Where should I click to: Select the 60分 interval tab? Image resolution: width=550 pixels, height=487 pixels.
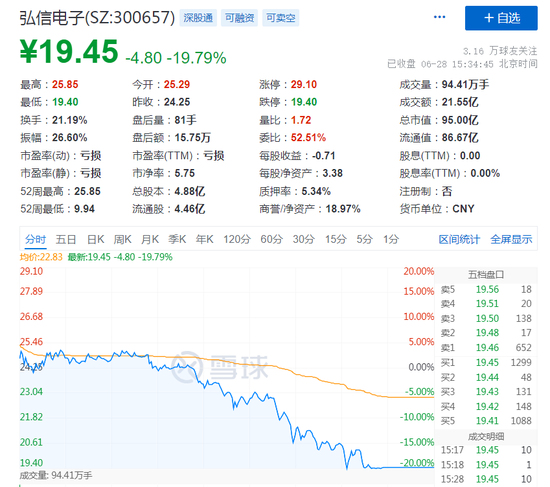(x=271, y=239)
